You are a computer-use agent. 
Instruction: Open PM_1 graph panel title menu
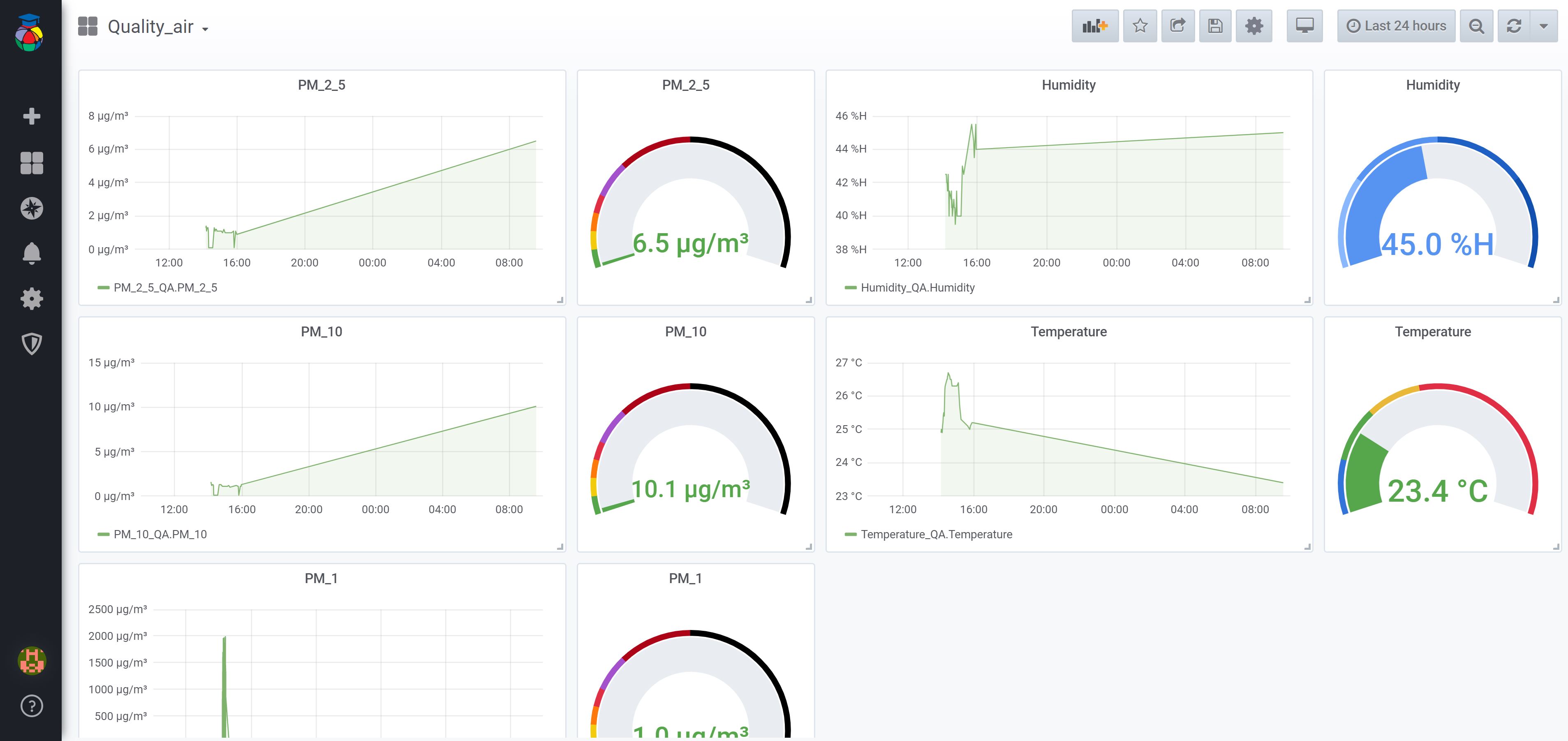(321, 578)
